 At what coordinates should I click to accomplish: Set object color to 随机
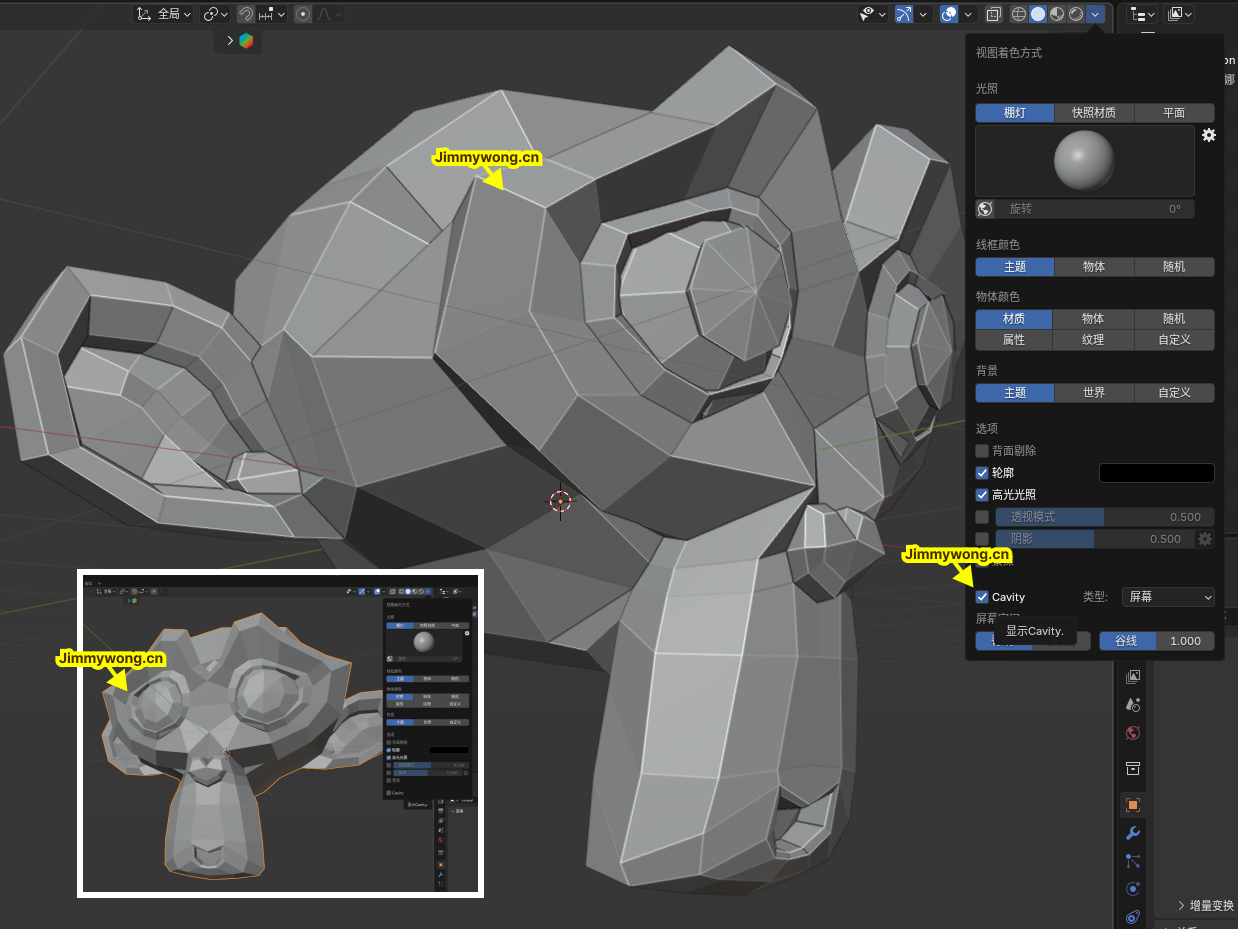(x=1174, y=319)
